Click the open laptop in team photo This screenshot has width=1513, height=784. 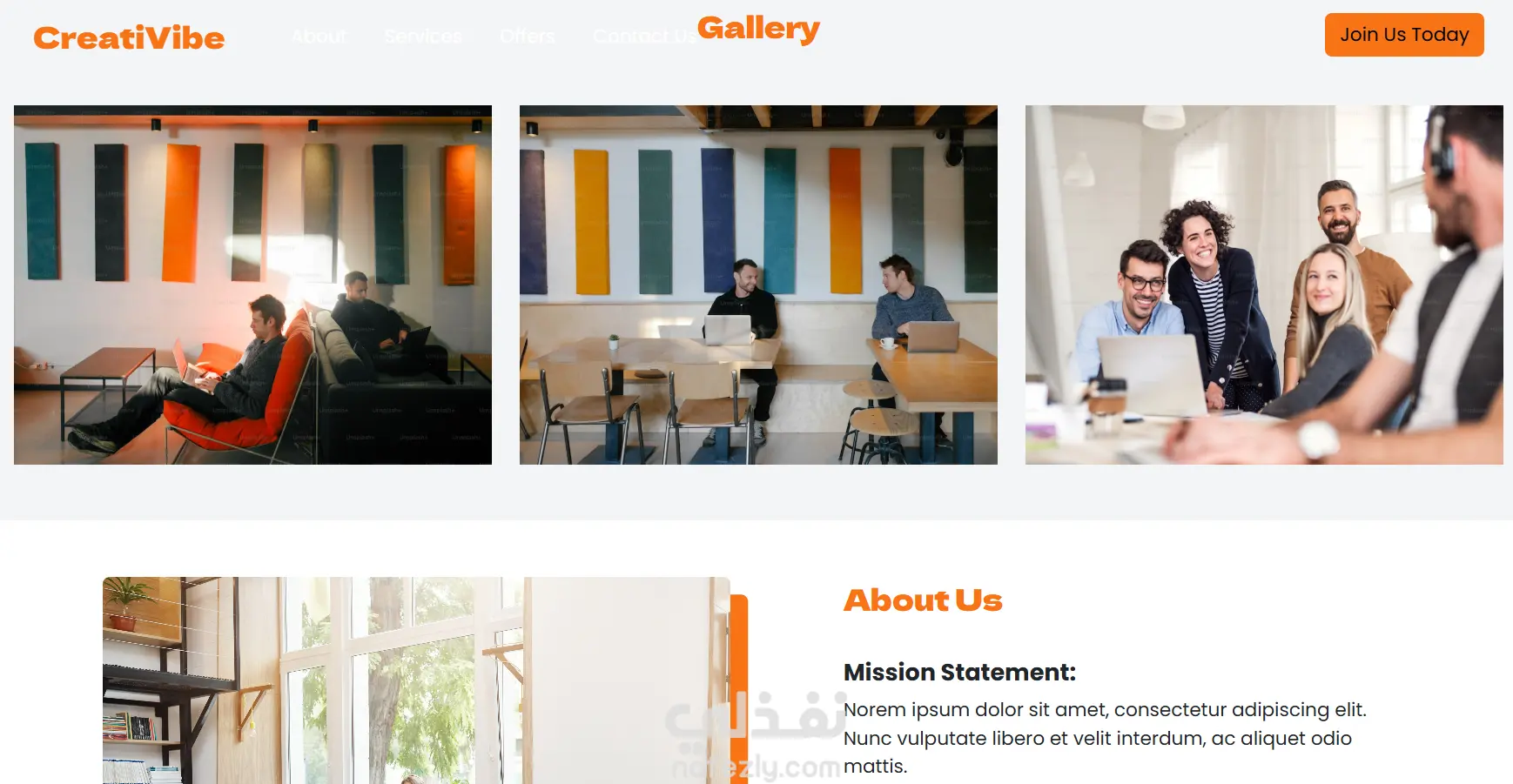click(1152, 374)
